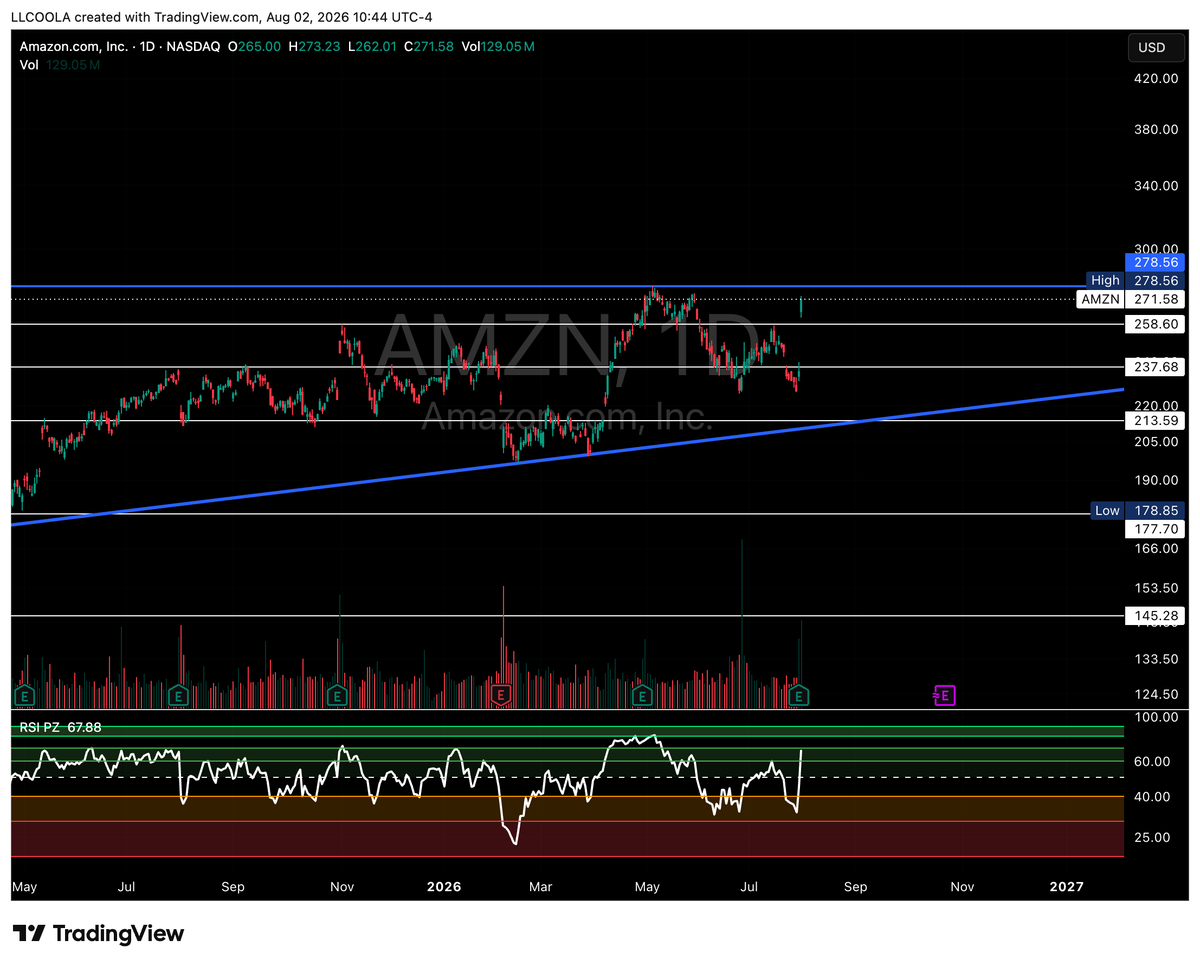The image size is (1200, 966).
Task: Click the 420.00 price axis label
Action: pyautogui.click(x=1156, y=78)
